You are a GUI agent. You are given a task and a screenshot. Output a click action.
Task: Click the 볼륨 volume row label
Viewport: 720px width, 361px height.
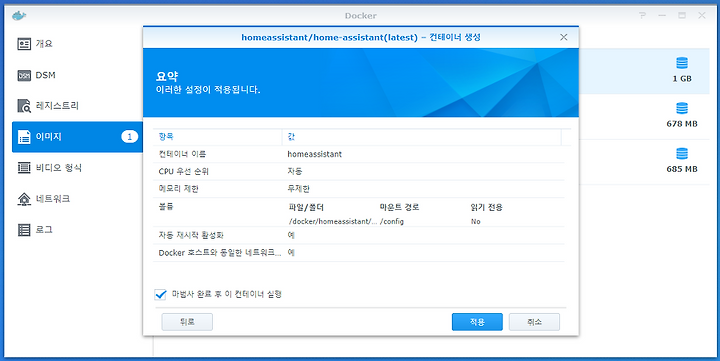tap(166, 207)
